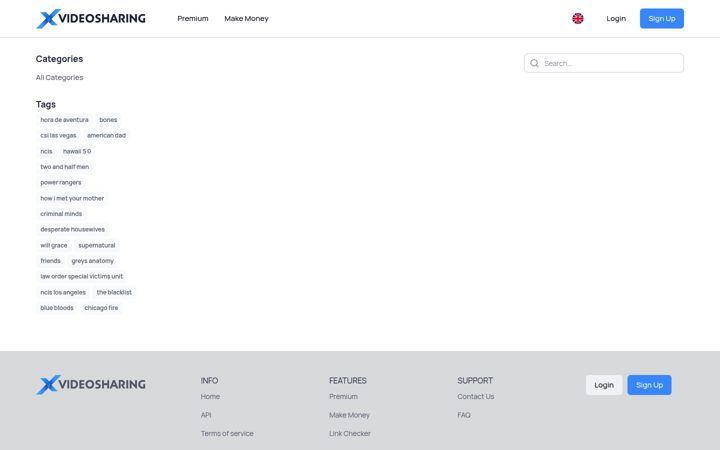
Task: Open the 'ncis' tag
Action: tap(46, 151)
